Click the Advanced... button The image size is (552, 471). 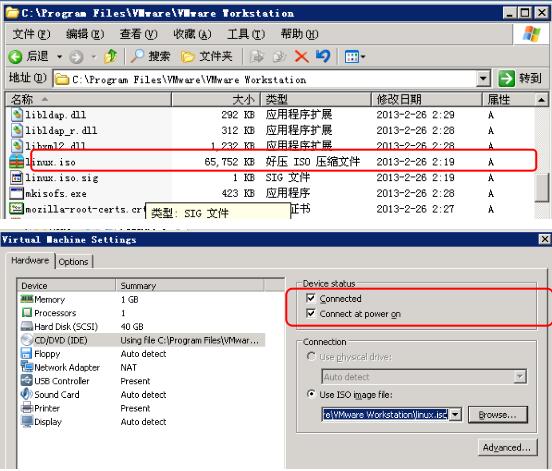coord(507,447)
